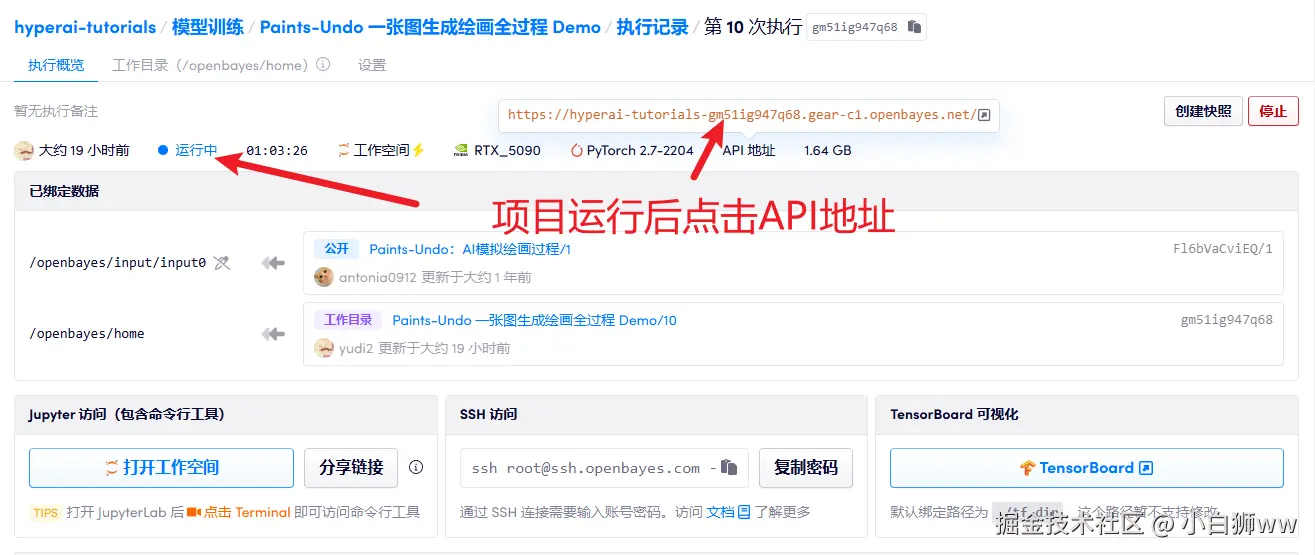Open 模型训练 breadcrumb link
This screenshot has height=555, width=1315.
[207, 27]
